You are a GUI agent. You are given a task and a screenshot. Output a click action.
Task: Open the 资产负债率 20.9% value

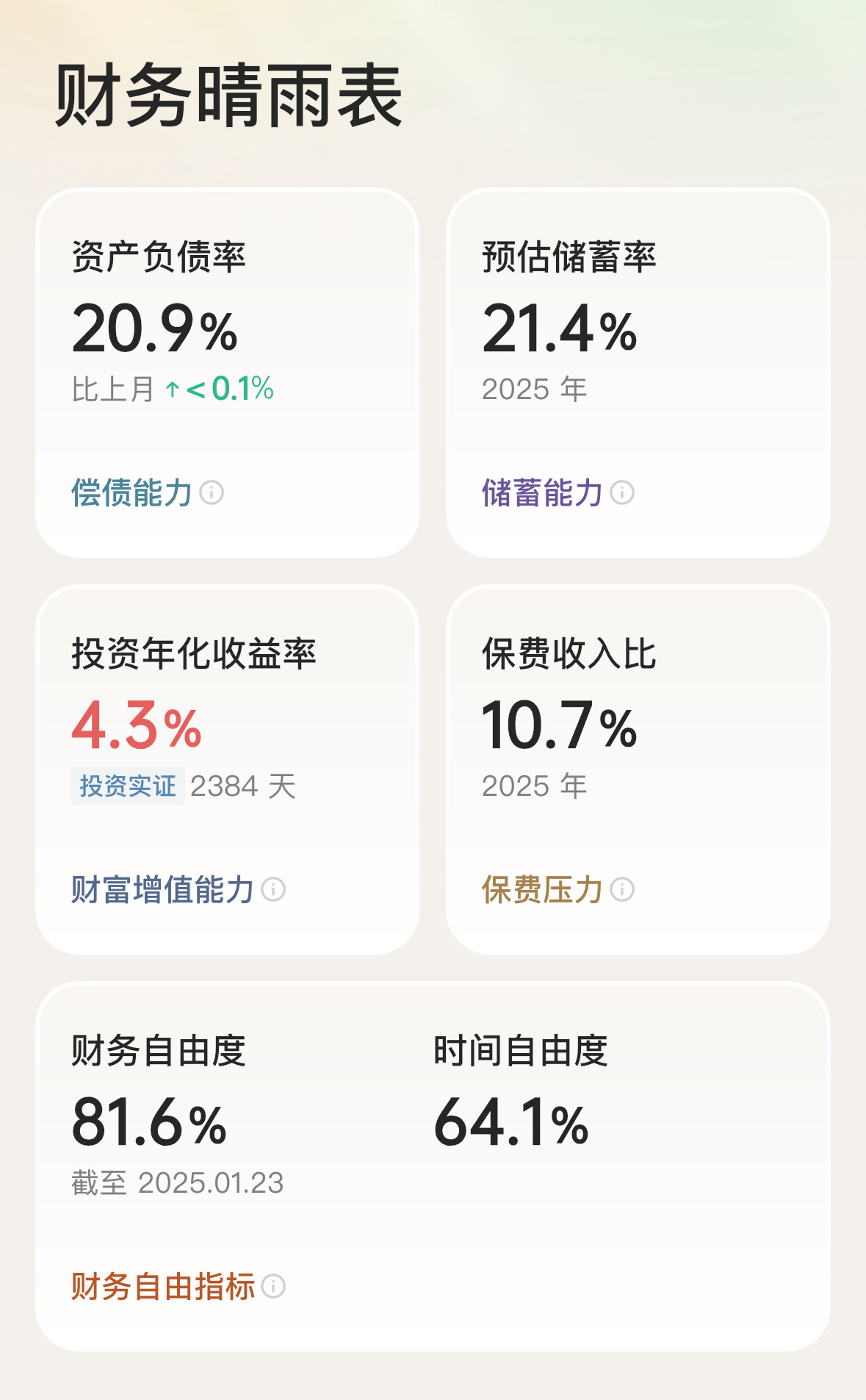coord(155,329)
